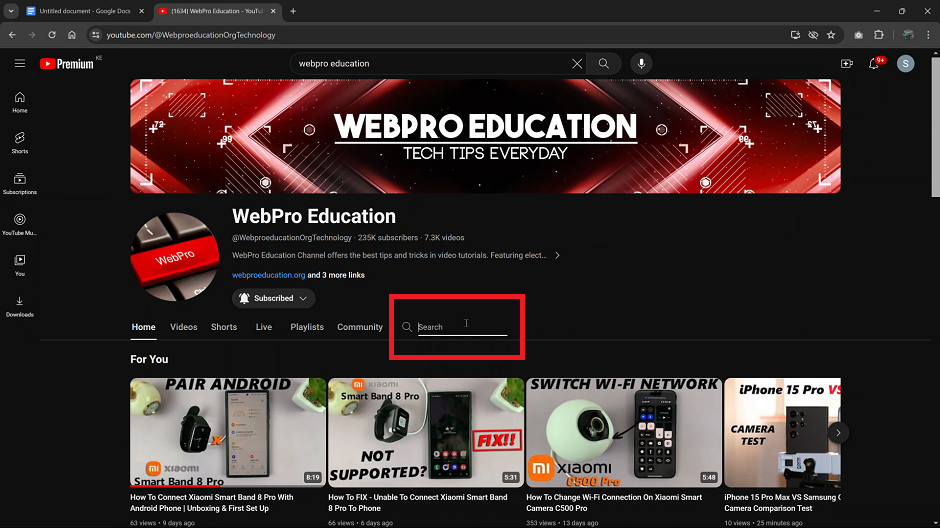This screenshot has width=940, height=528.
Task: Click the WebPro Education channel name
Action: click(x=314, y=216)
